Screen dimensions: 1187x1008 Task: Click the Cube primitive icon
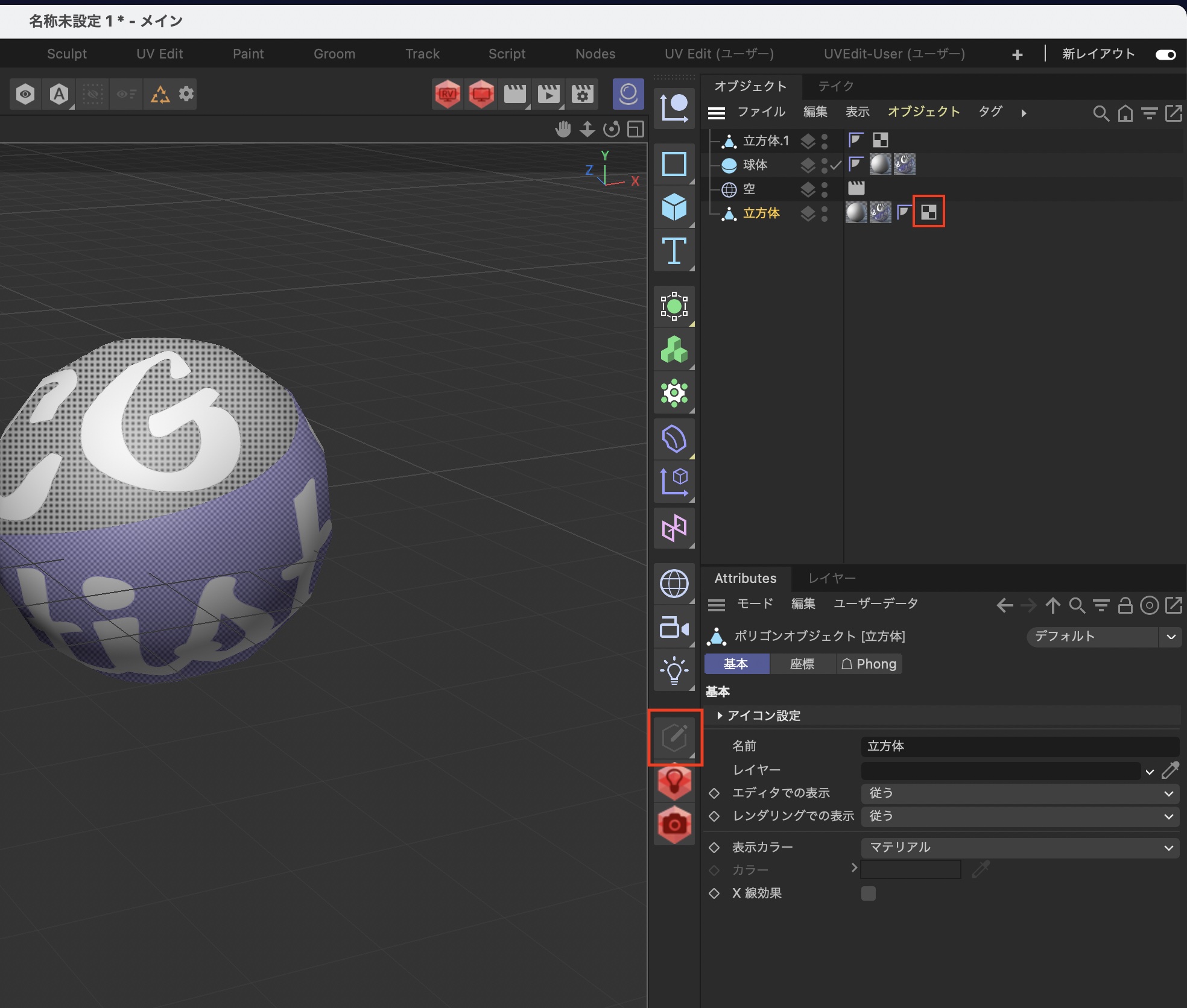tap(674, 207)
